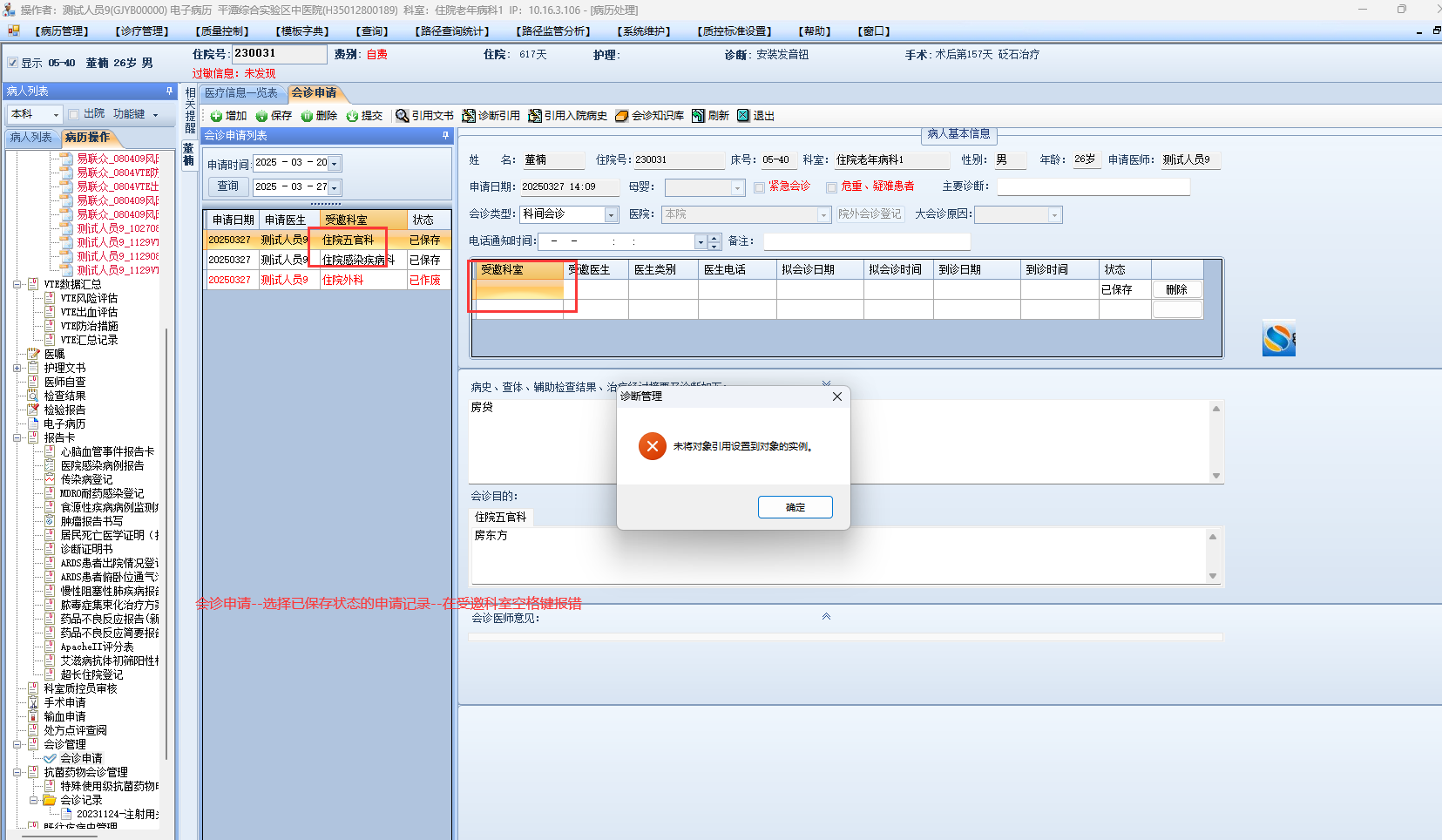Open 引用文书 magnifier icon
Image resolution: width=1442 pixels, height=840 pixels.
click(x=402, y=116)
